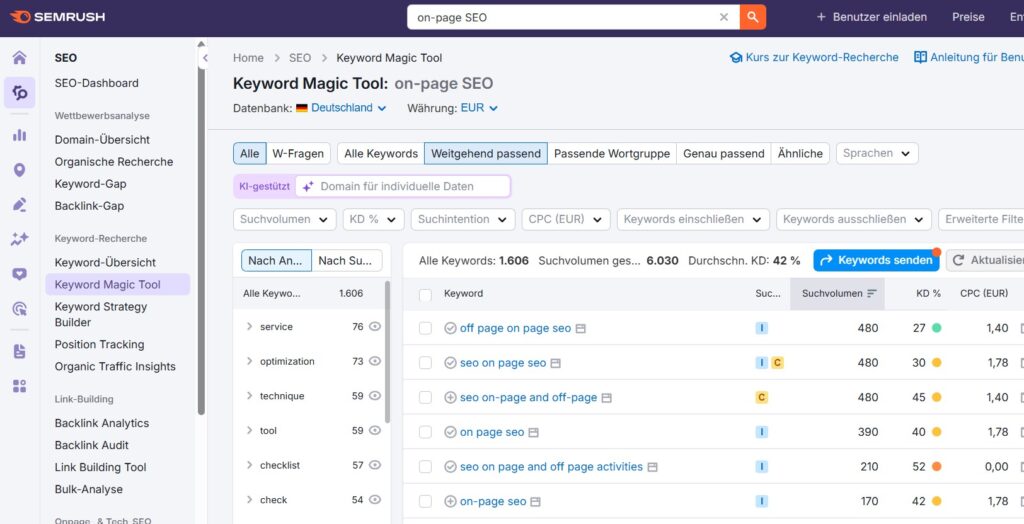Select the Genau passend tab
This screenshot has height=524, width=1024.
tap(724, 154)
